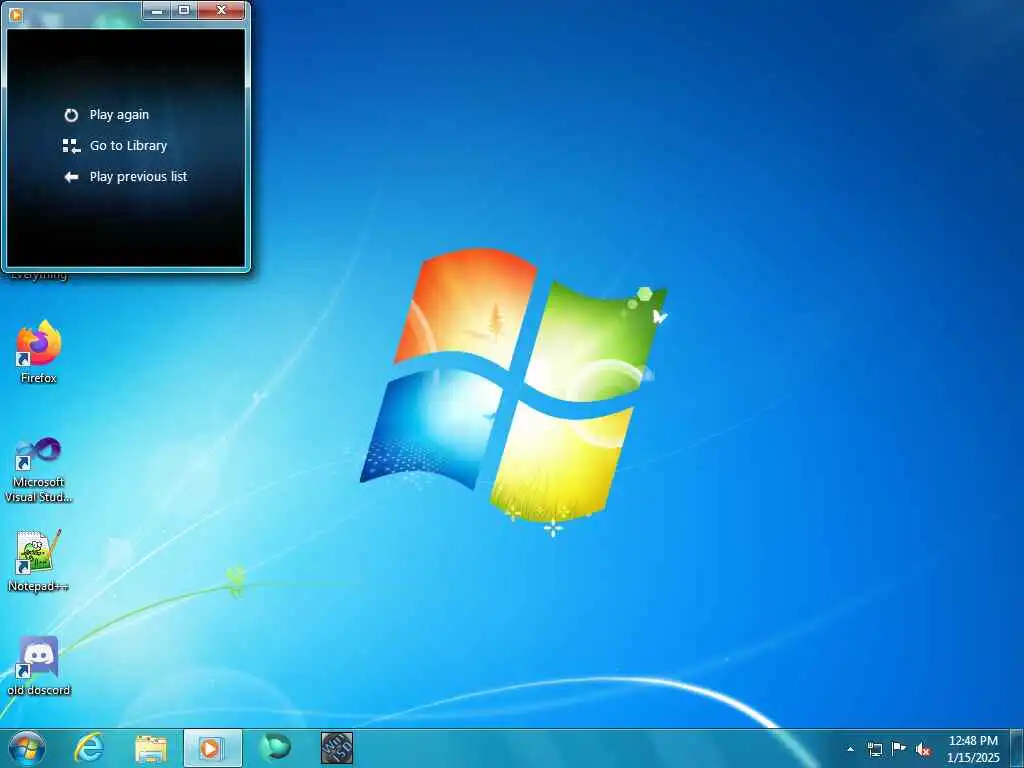Click Windows Media Player taskbar button
Viewport: 1024px width, 768px height.
pyautogui.click(x=212, y=748)
